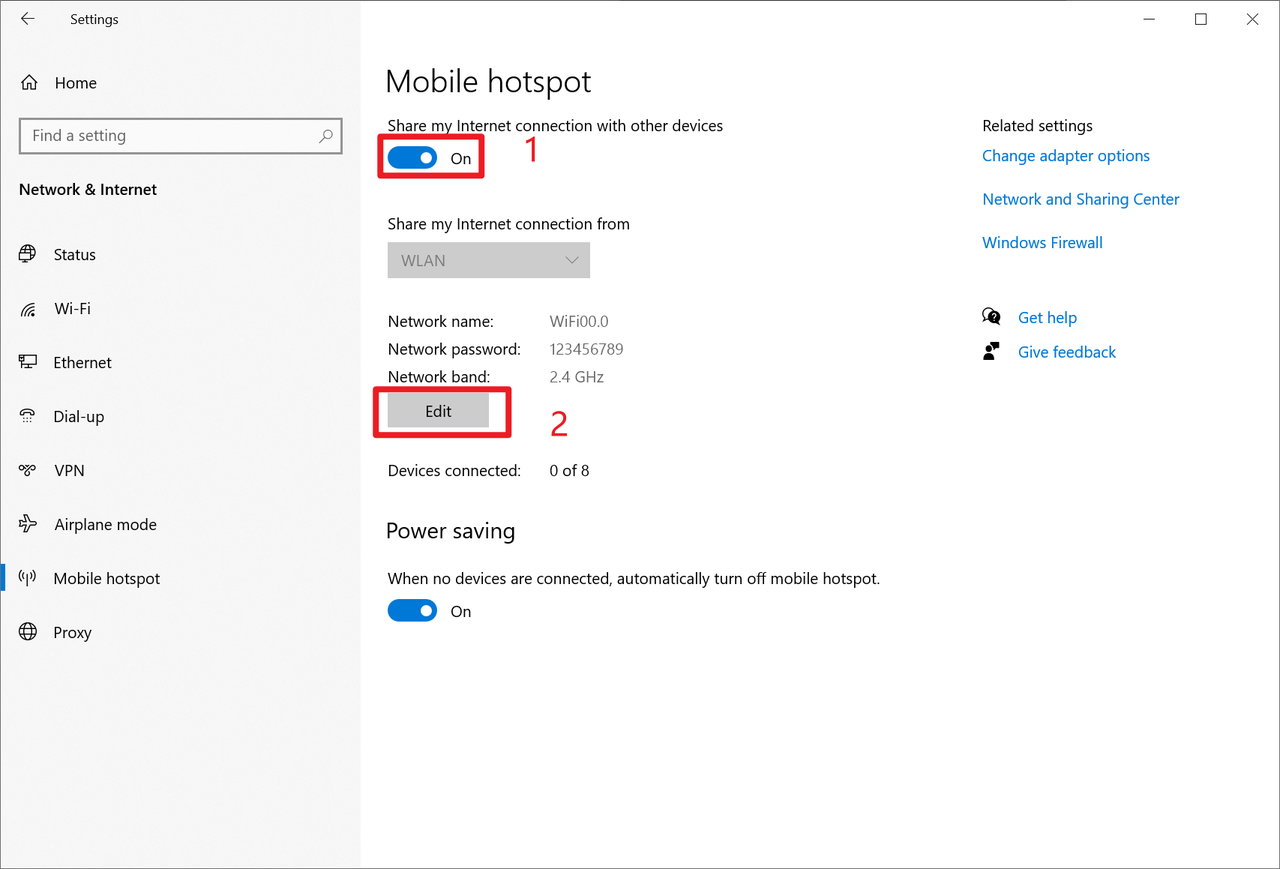Open Change adapter options link

[x=1066, y=156]
